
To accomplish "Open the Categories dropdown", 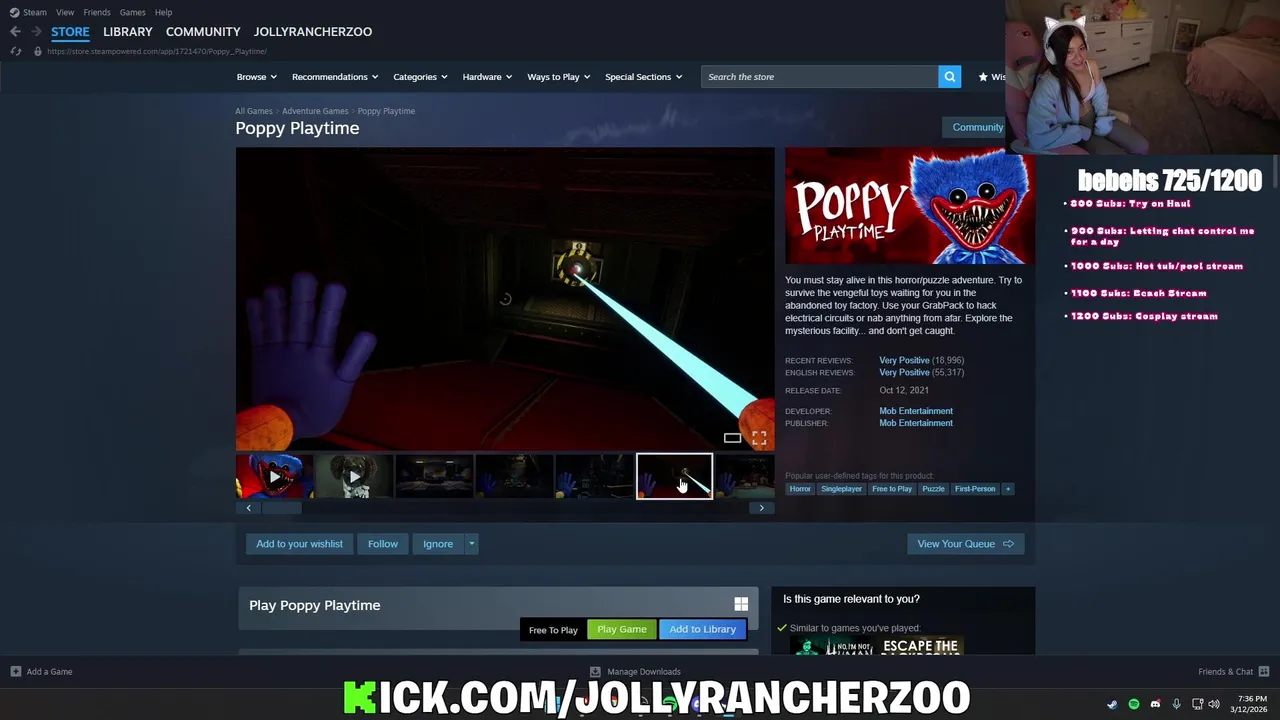I will 420,77.
